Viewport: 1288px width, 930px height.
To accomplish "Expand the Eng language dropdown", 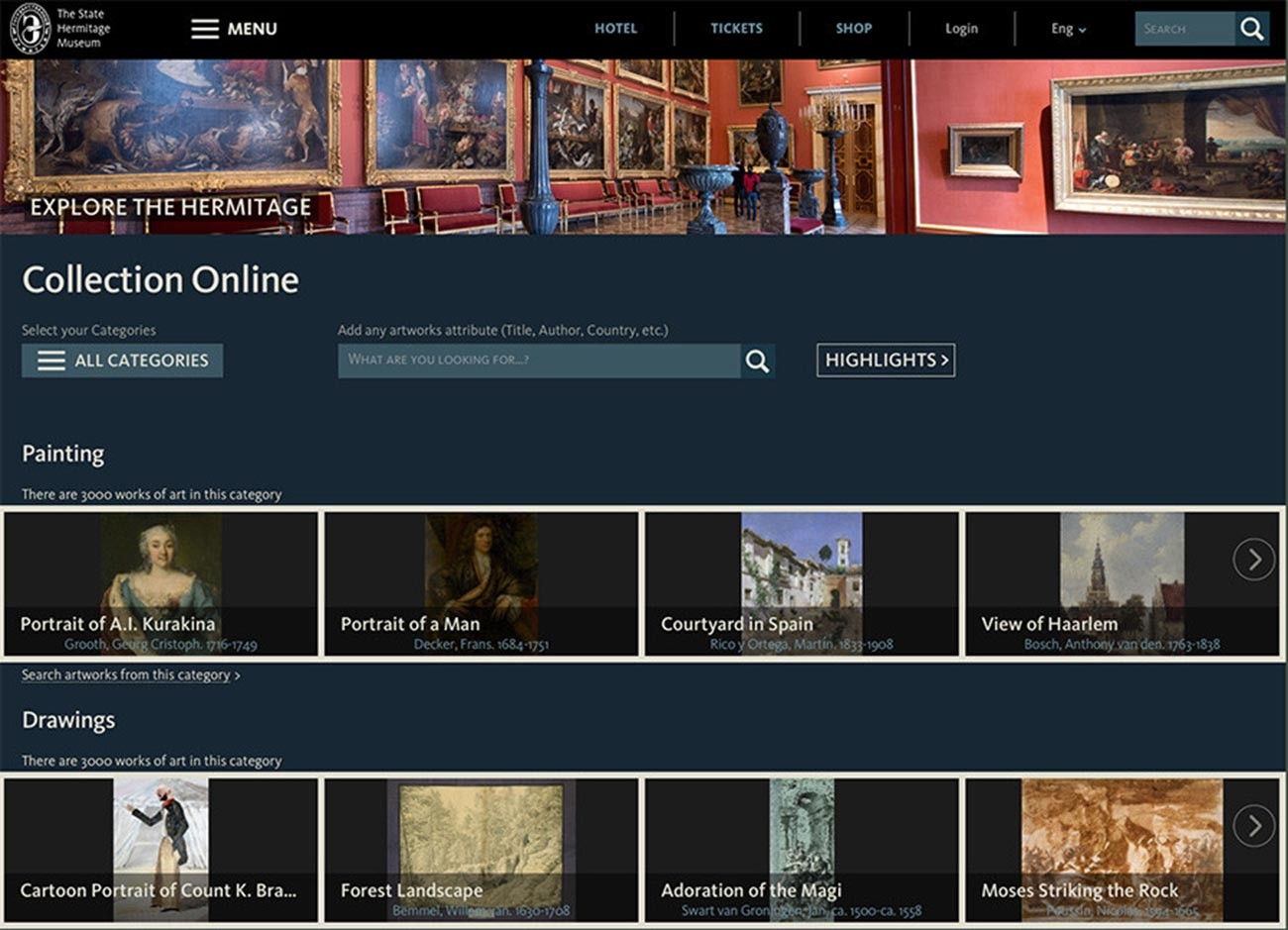I will (x=1068, y=29).
